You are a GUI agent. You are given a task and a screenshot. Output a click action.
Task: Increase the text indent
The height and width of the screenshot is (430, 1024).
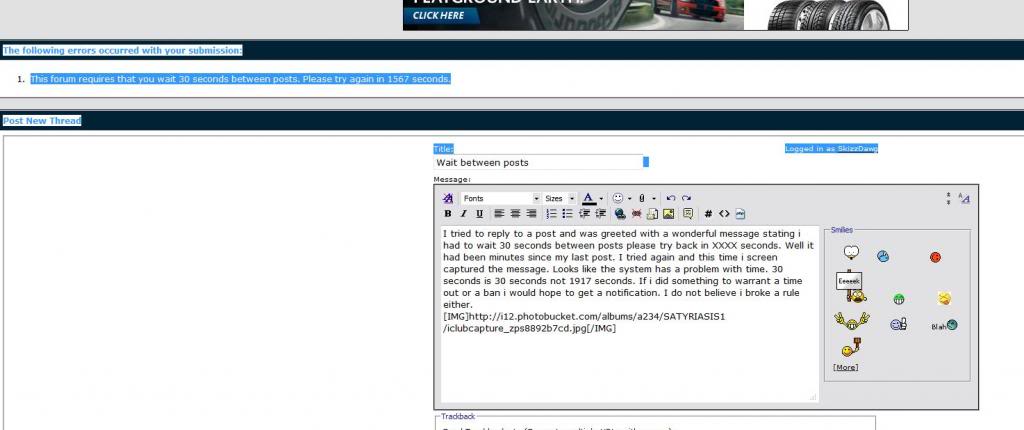tap(600, 214)
